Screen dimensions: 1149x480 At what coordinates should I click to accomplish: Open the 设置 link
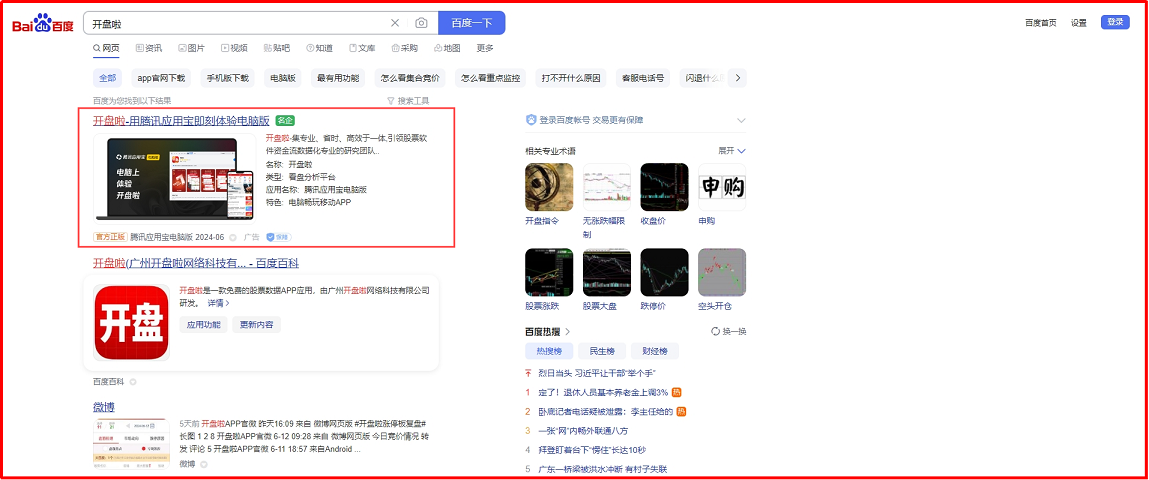(x=1079, y=22)
